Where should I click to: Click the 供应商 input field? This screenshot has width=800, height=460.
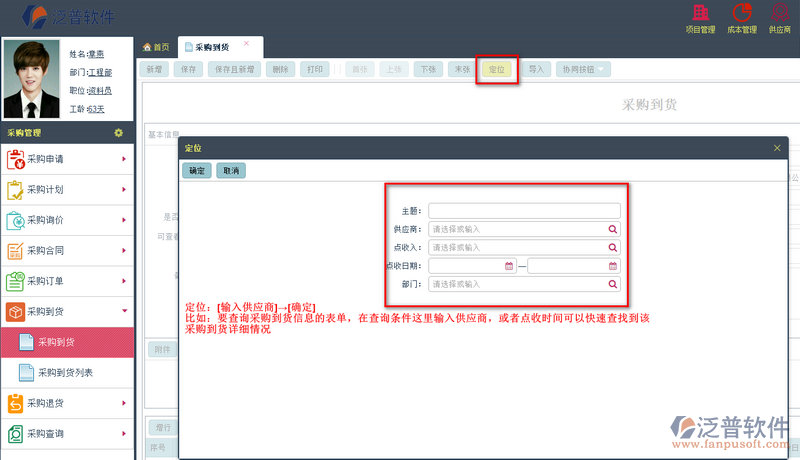pos(524,229)
